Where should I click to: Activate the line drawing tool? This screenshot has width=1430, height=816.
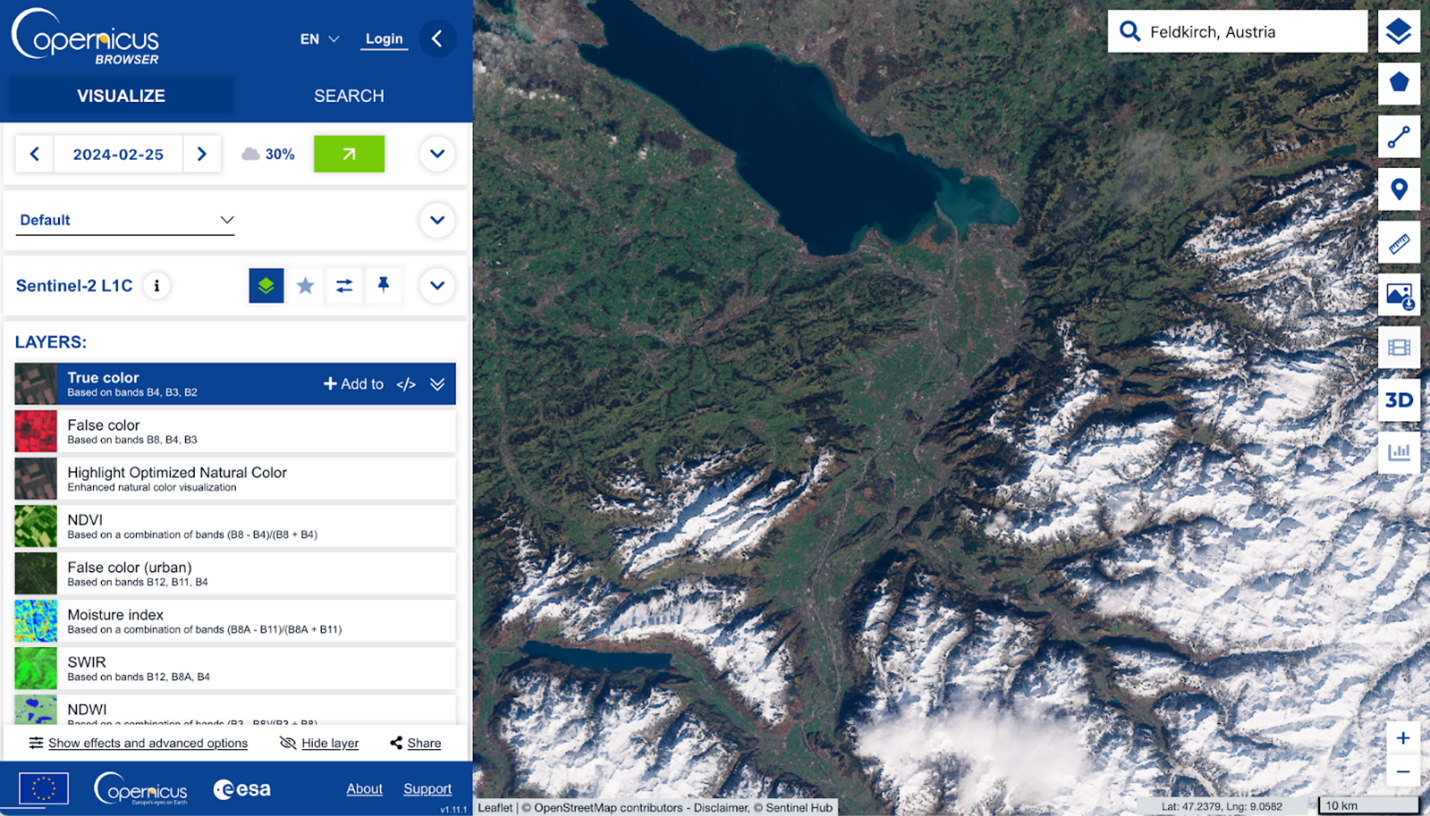[1398, 136]
